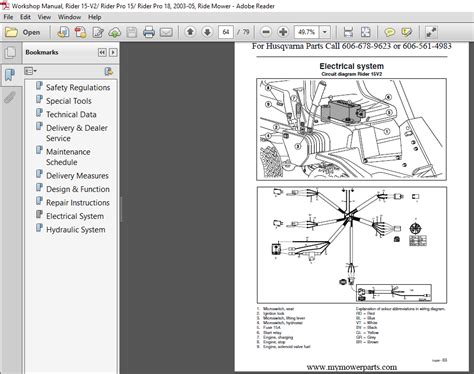Toggle the Page Thumbnails panel button
The height and width of the screenshot is (374, 474).
point(10,52)
